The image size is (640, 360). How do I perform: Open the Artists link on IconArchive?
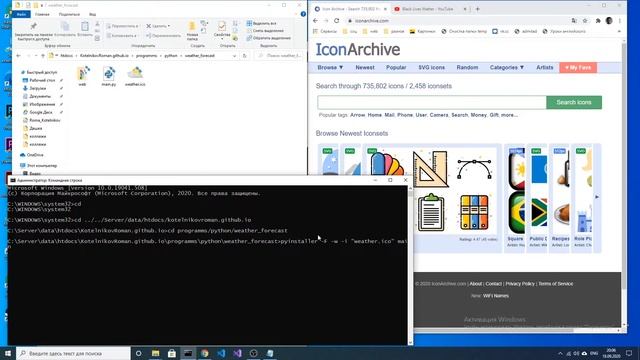point(544,67)
